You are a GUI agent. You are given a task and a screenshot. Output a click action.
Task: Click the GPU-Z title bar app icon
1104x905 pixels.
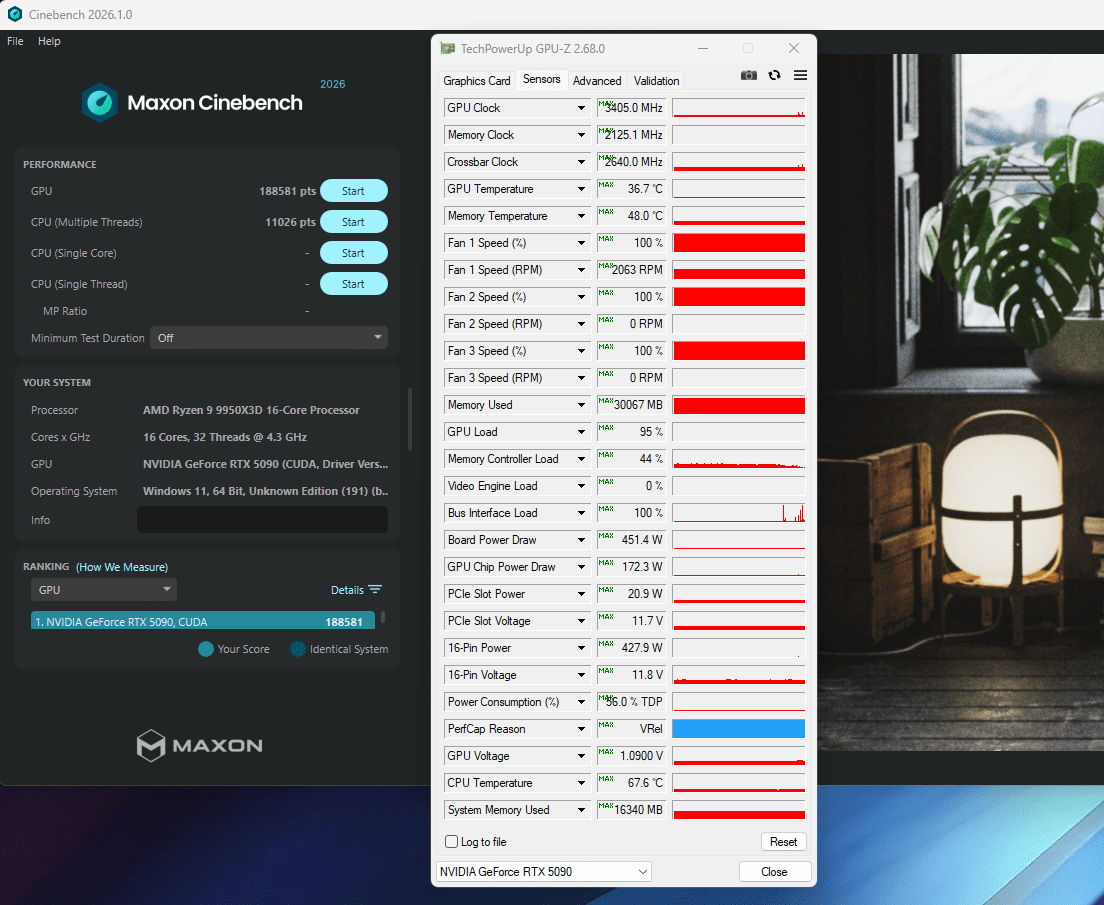[447, 49]
